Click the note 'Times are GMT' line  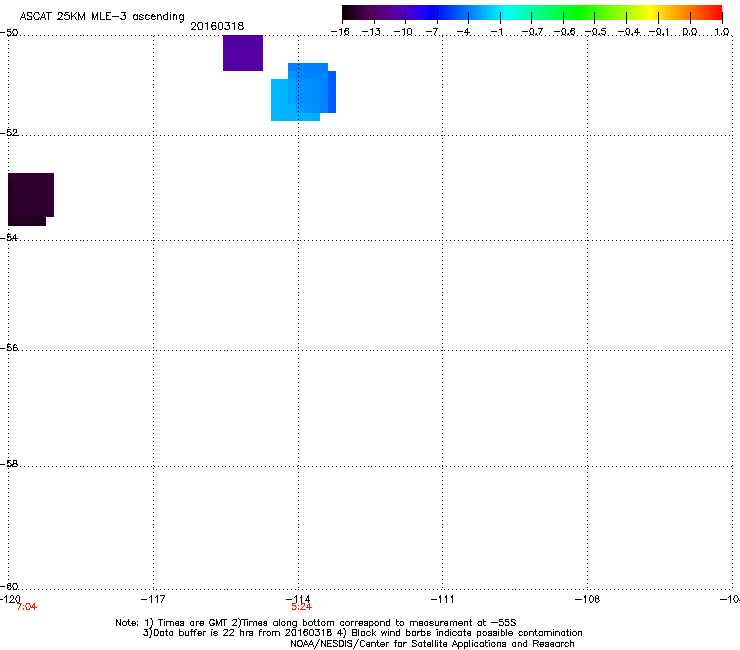pos(316,623)
